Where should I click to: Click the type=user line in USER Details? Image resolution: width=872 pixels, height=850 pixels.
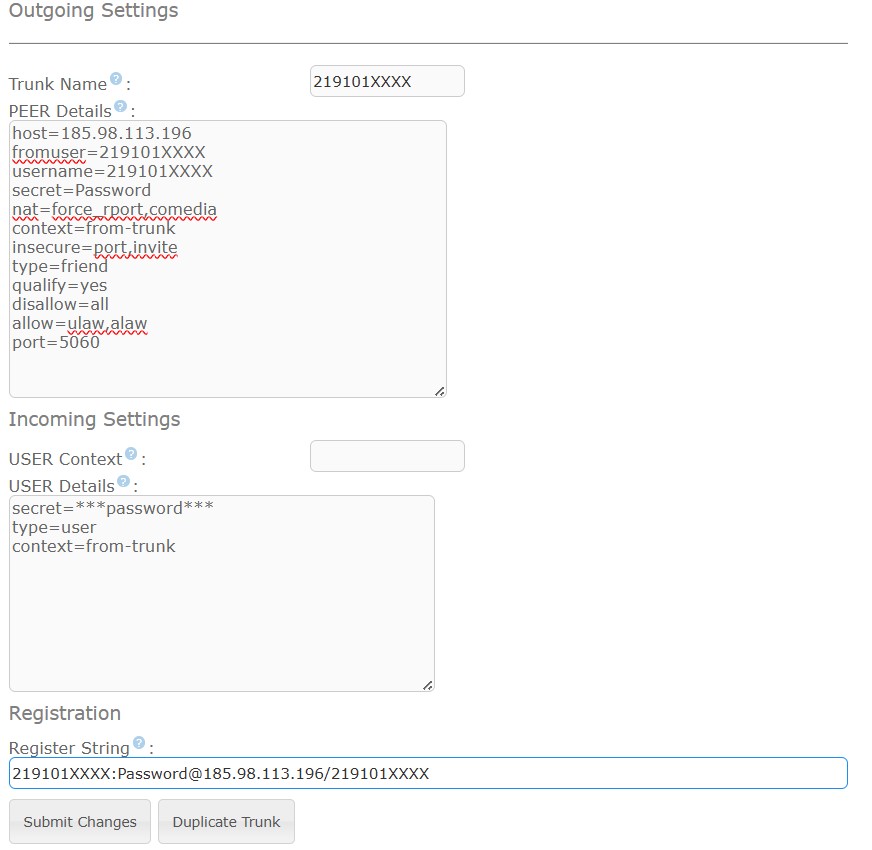click(x=54, y=527)
